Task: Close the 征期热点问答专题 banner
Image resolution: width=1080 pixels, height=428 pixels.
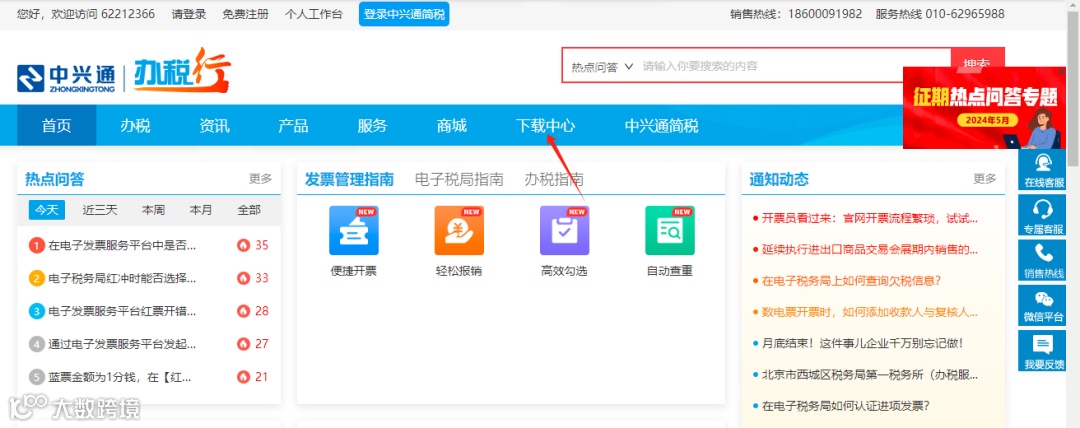Action: [1061, 72]
